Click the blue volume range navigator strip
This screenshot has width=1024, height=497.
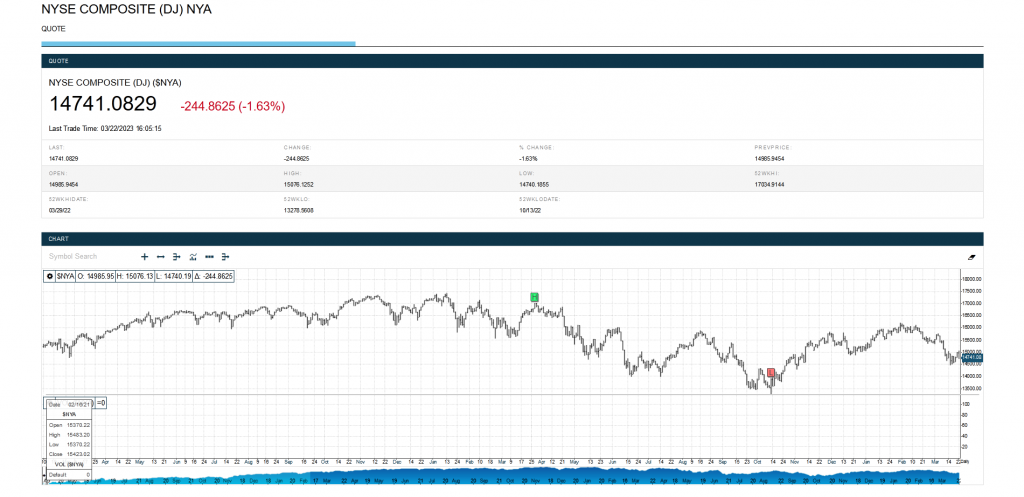tap(500, 475)
